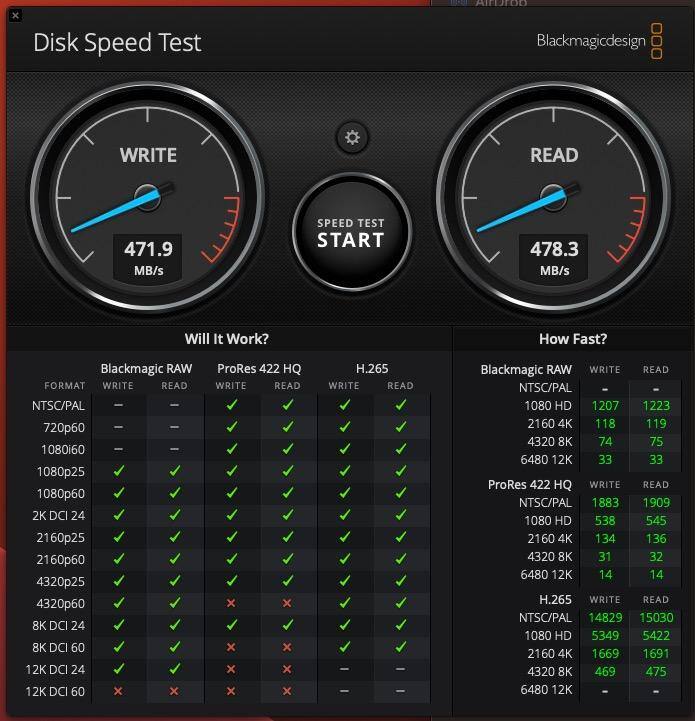Click the ProRes 422 HQ column heading
The image size is (695, 721).
tap(259, 368)
